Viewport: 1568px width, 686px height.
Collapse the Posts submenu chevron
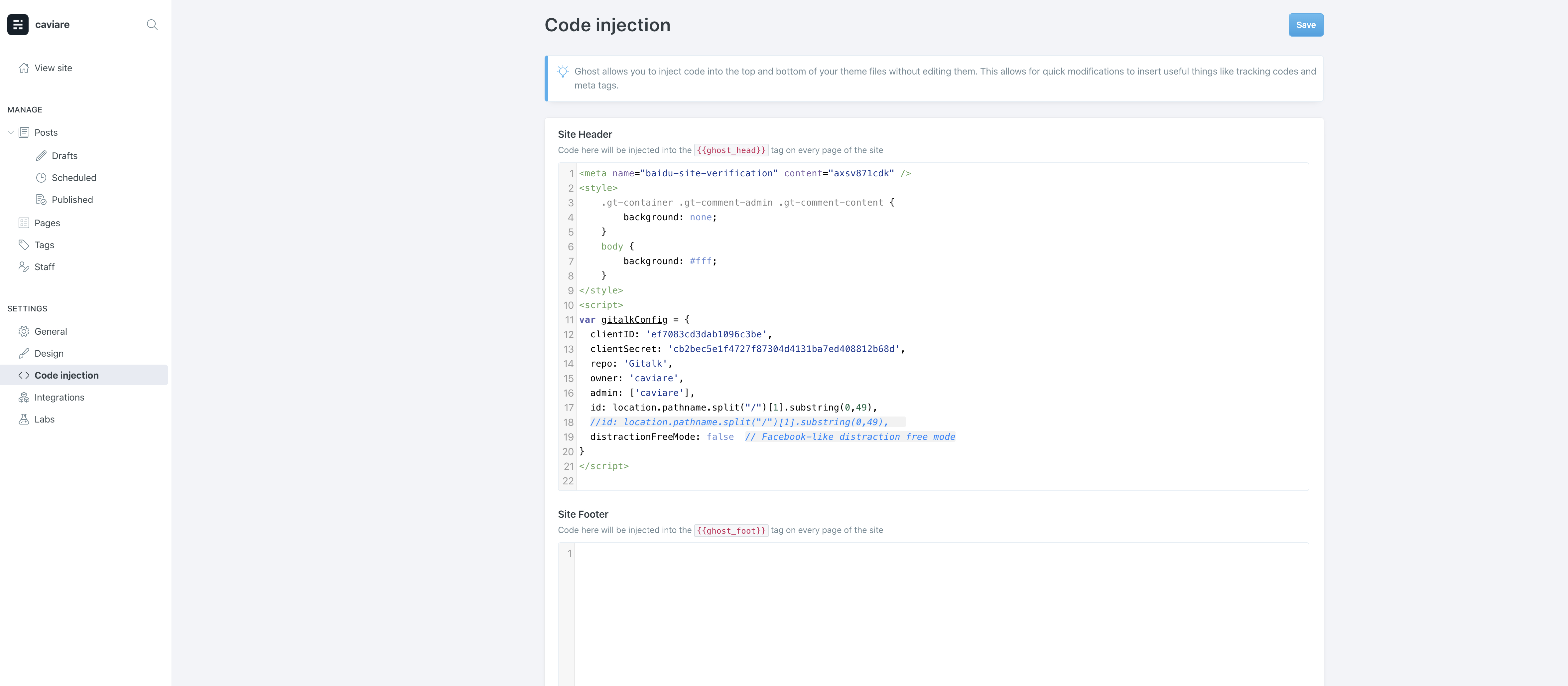[10, 132]
